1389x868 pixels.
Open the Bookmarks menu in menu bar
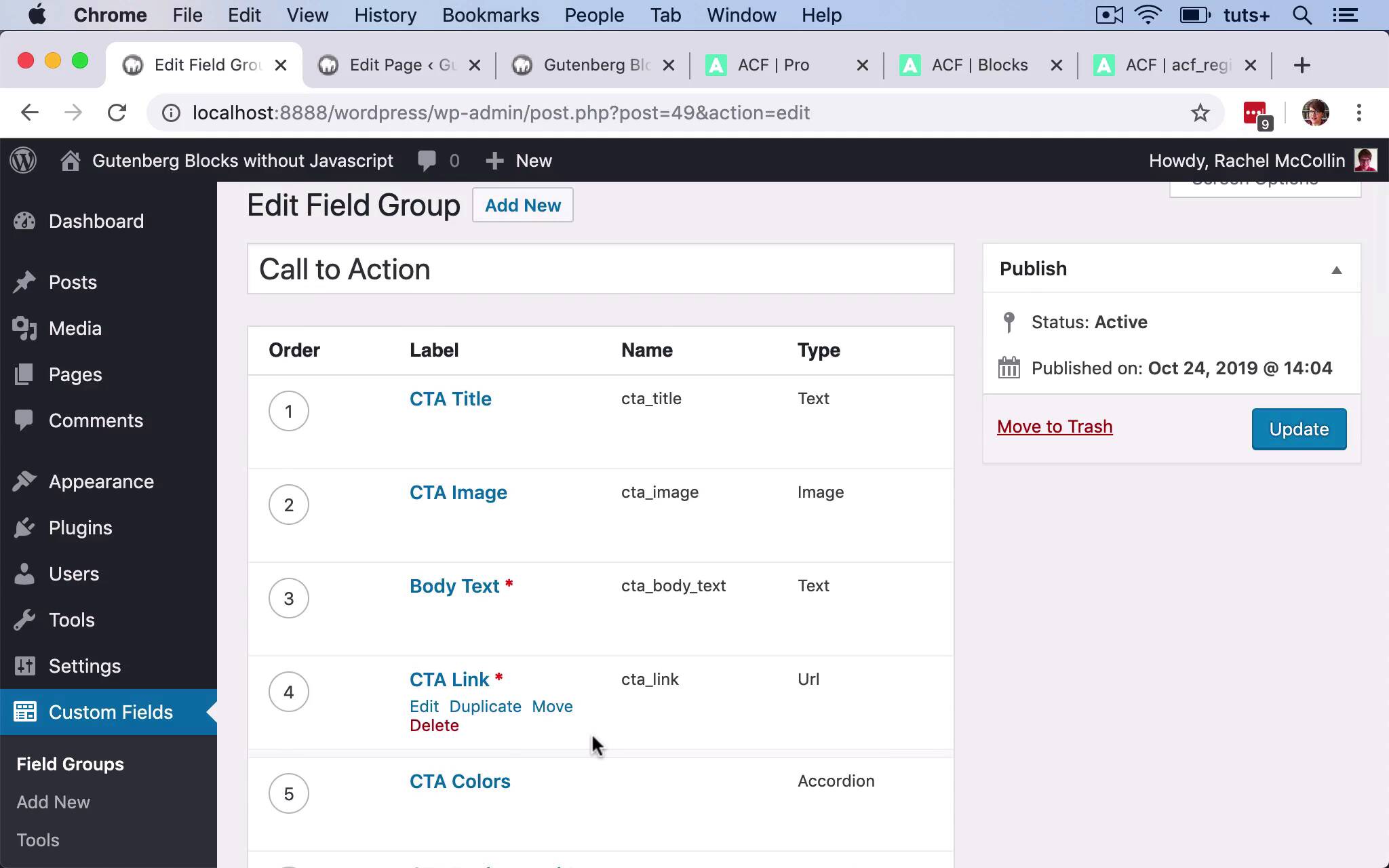(x=490, y=15)
